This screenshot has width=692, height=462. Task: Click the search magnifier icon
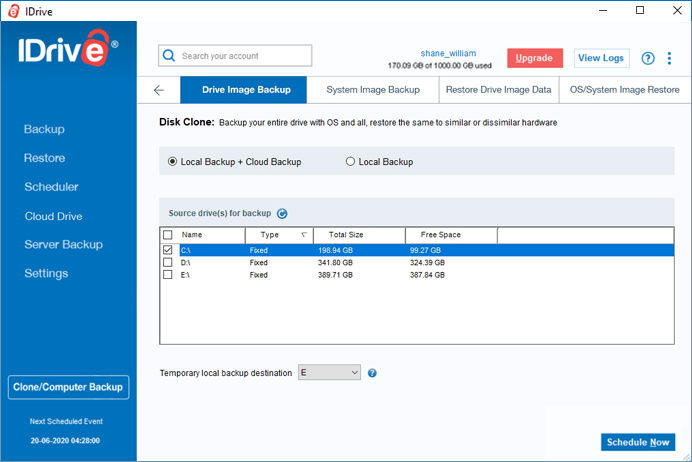click(169, 56)
